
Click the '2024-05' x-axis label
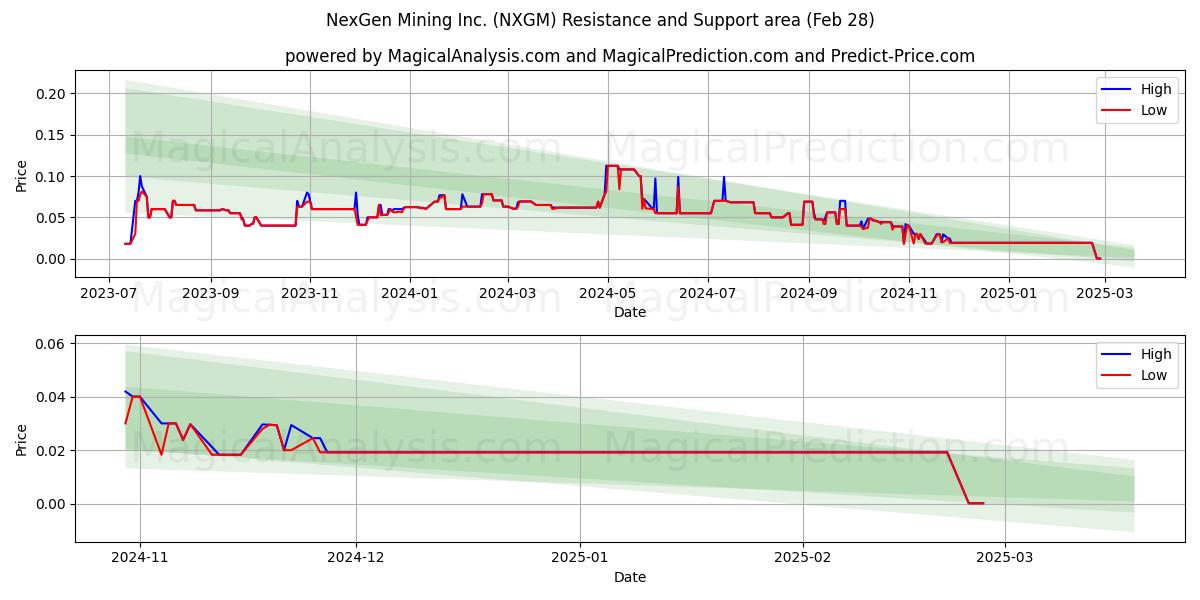pyautogui.click(x=608, y=294)
